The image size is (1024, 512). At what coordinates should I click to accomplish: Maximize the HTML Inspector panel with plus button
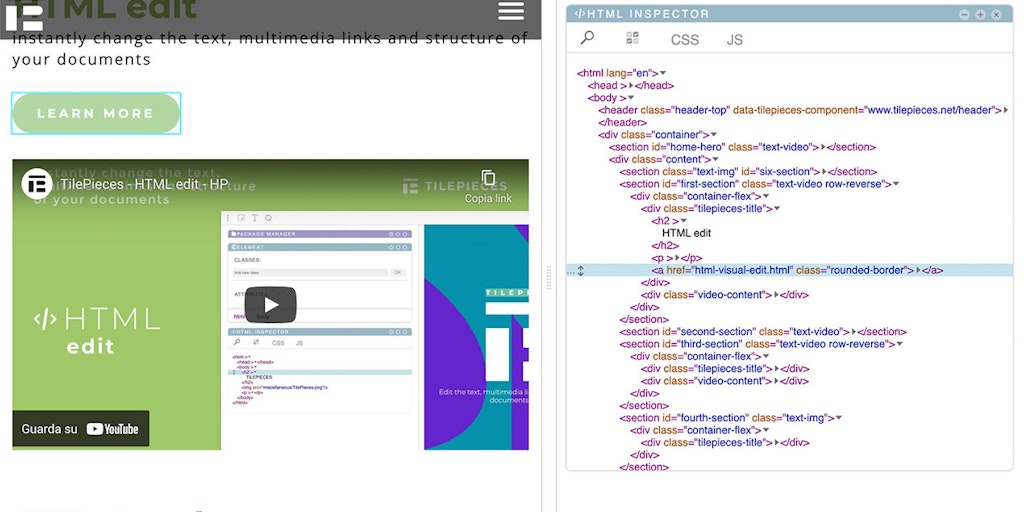980,14
